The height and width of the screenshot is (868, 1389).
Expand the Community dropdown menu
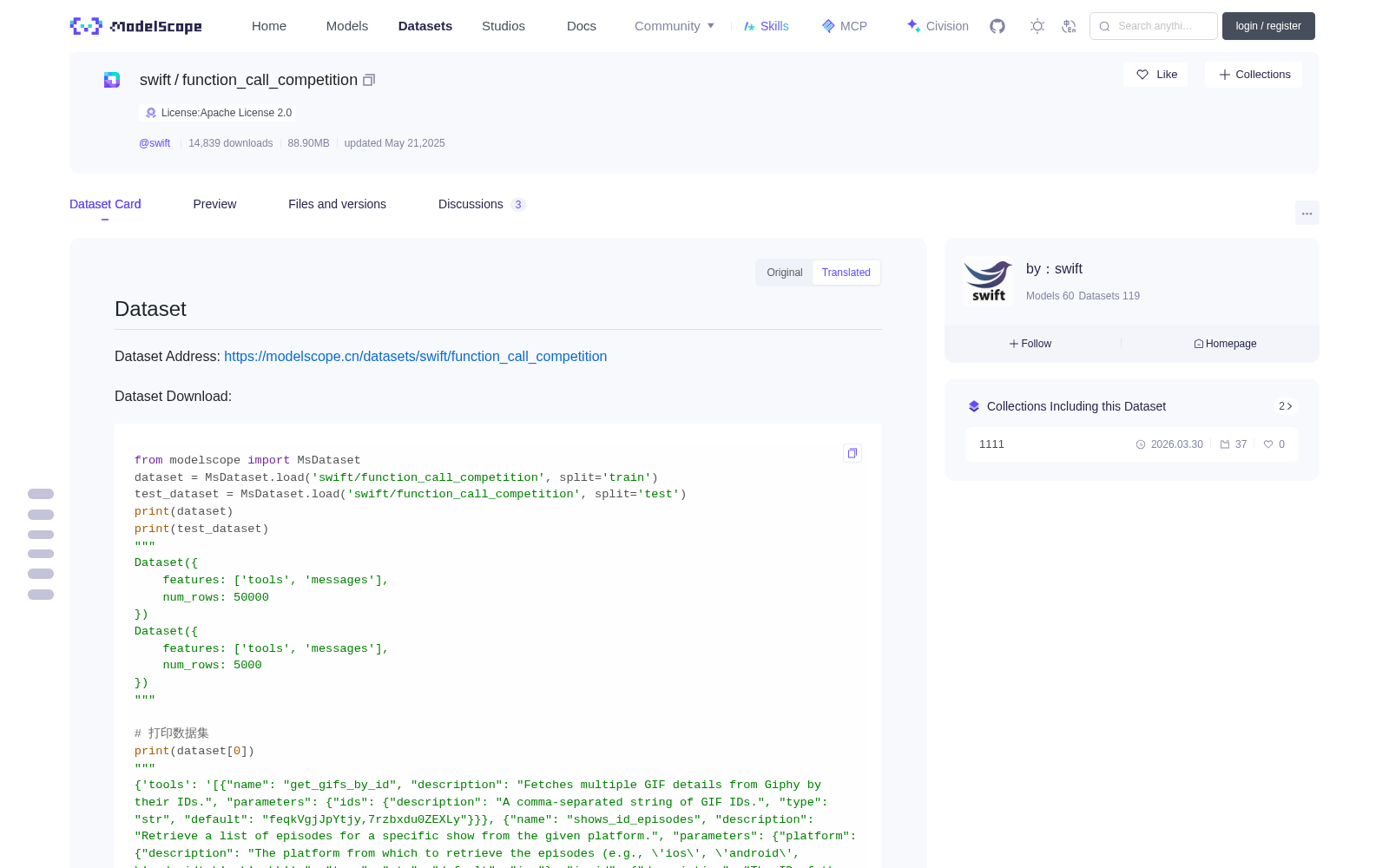[x=675, y=26]
